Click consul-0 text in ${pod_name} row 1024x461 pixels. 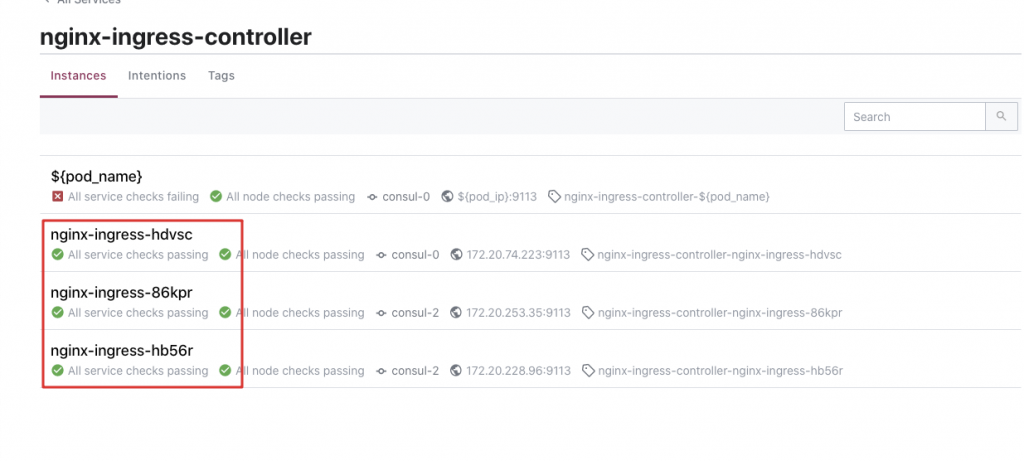coord(406,196)
